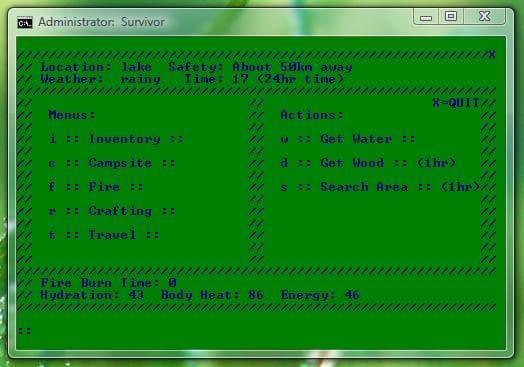Click the 'Body Heat: 86' status
This screenshot has width=524, height=367.
212,295
